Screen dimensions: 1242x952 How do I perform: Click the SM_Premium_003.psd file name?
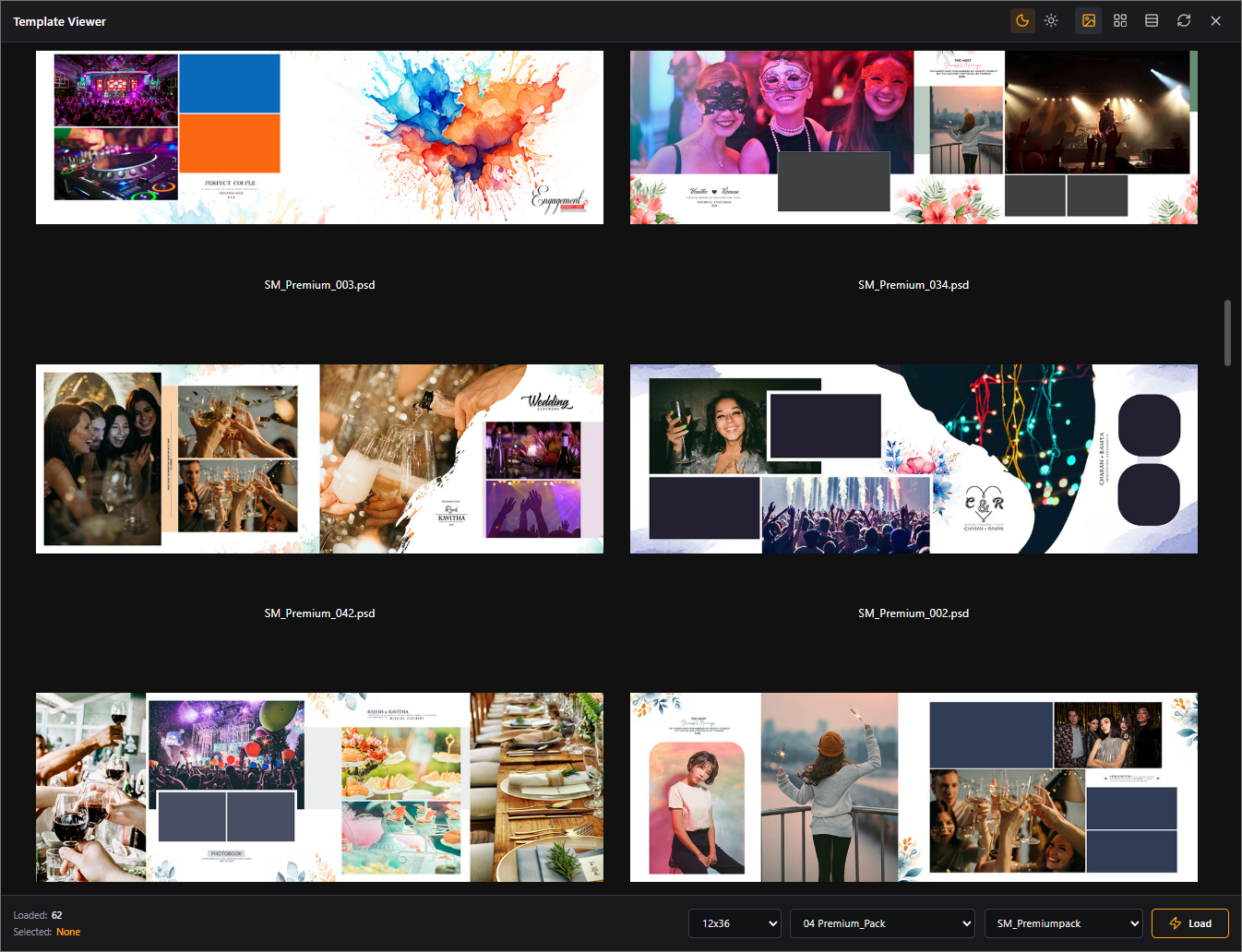[319, 285]
